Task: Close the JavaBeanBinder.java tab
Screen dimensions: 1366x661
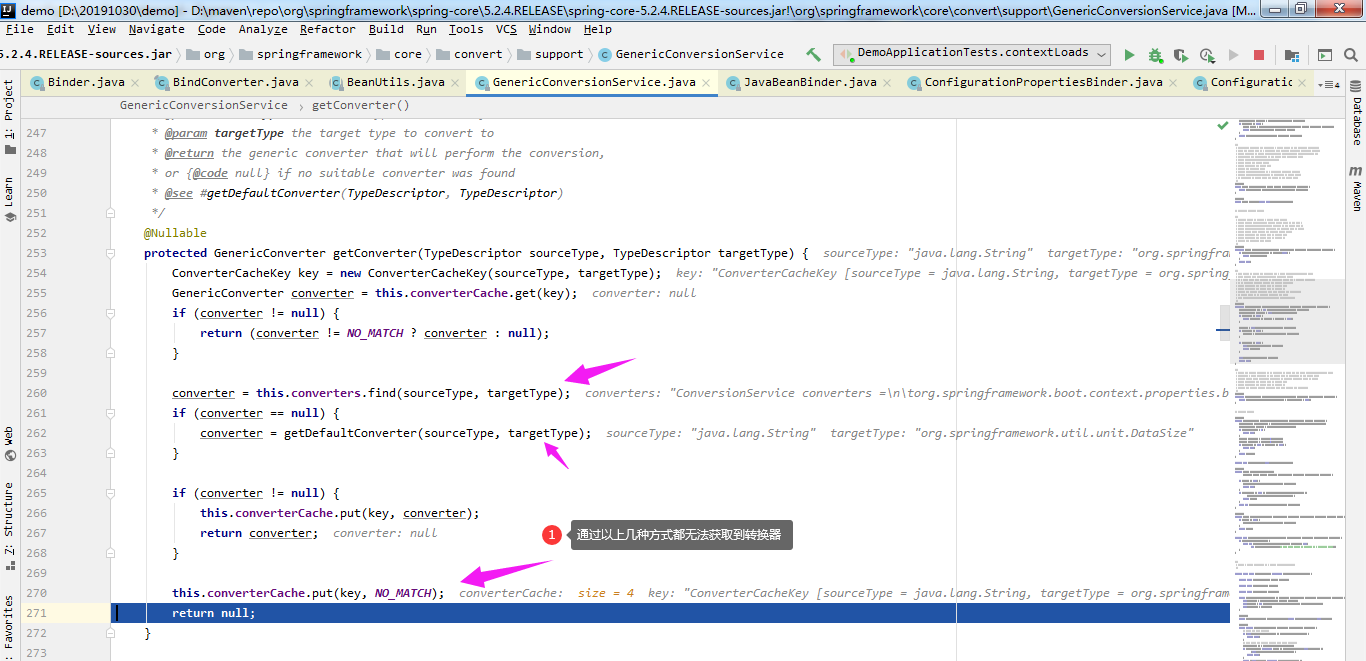Action: tap(886, 82)
